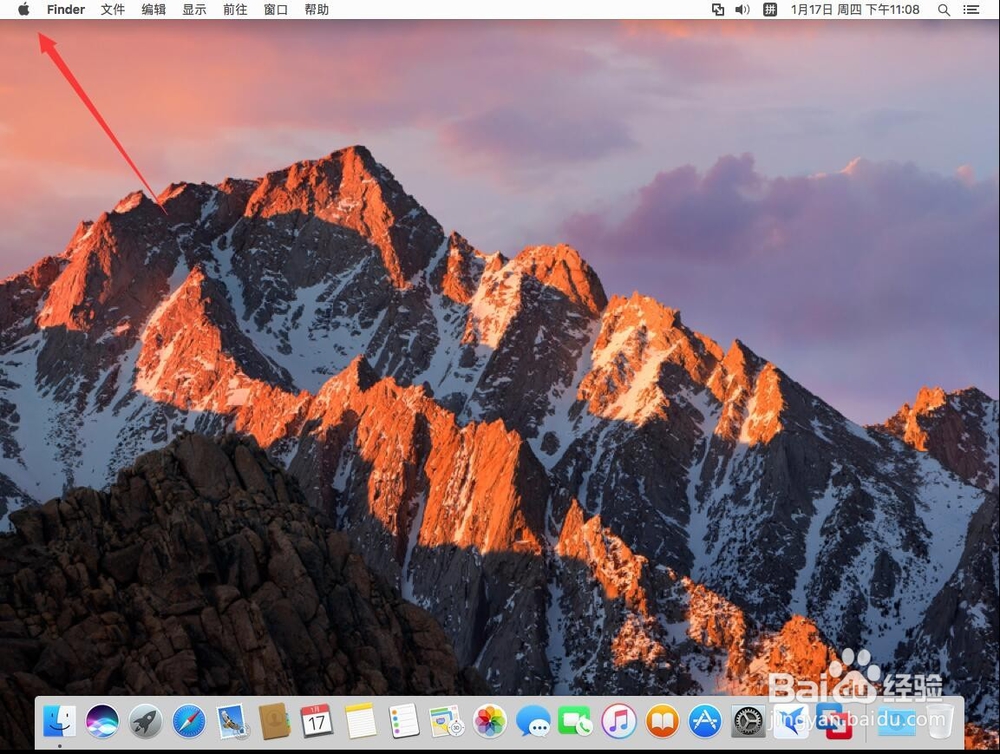Image resolution: width=1000 pixels, height=754 pixels.
Task: Open the yellow Notes app in Dock
Action: [x=361, y=721]
